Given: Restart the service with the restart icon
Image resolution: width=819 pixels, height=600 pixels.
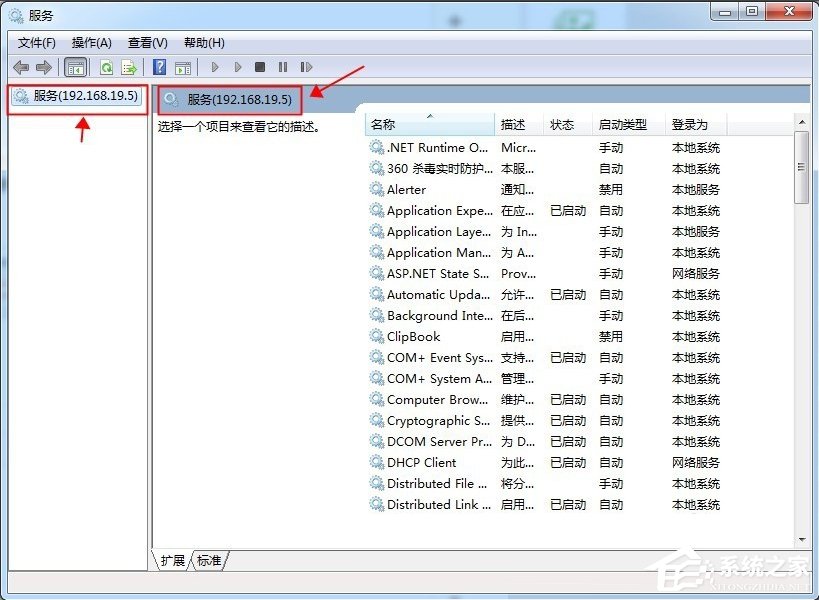Looking at the screenshot, I should [x=307, y=67].
